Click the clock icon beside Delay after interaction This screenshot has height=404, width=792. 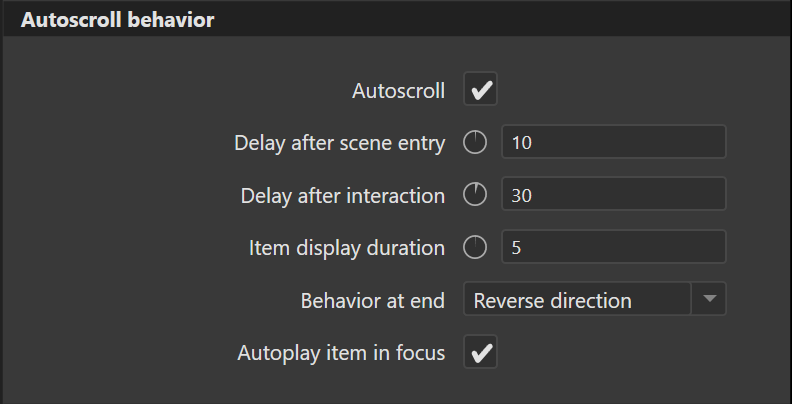[475, 194]
